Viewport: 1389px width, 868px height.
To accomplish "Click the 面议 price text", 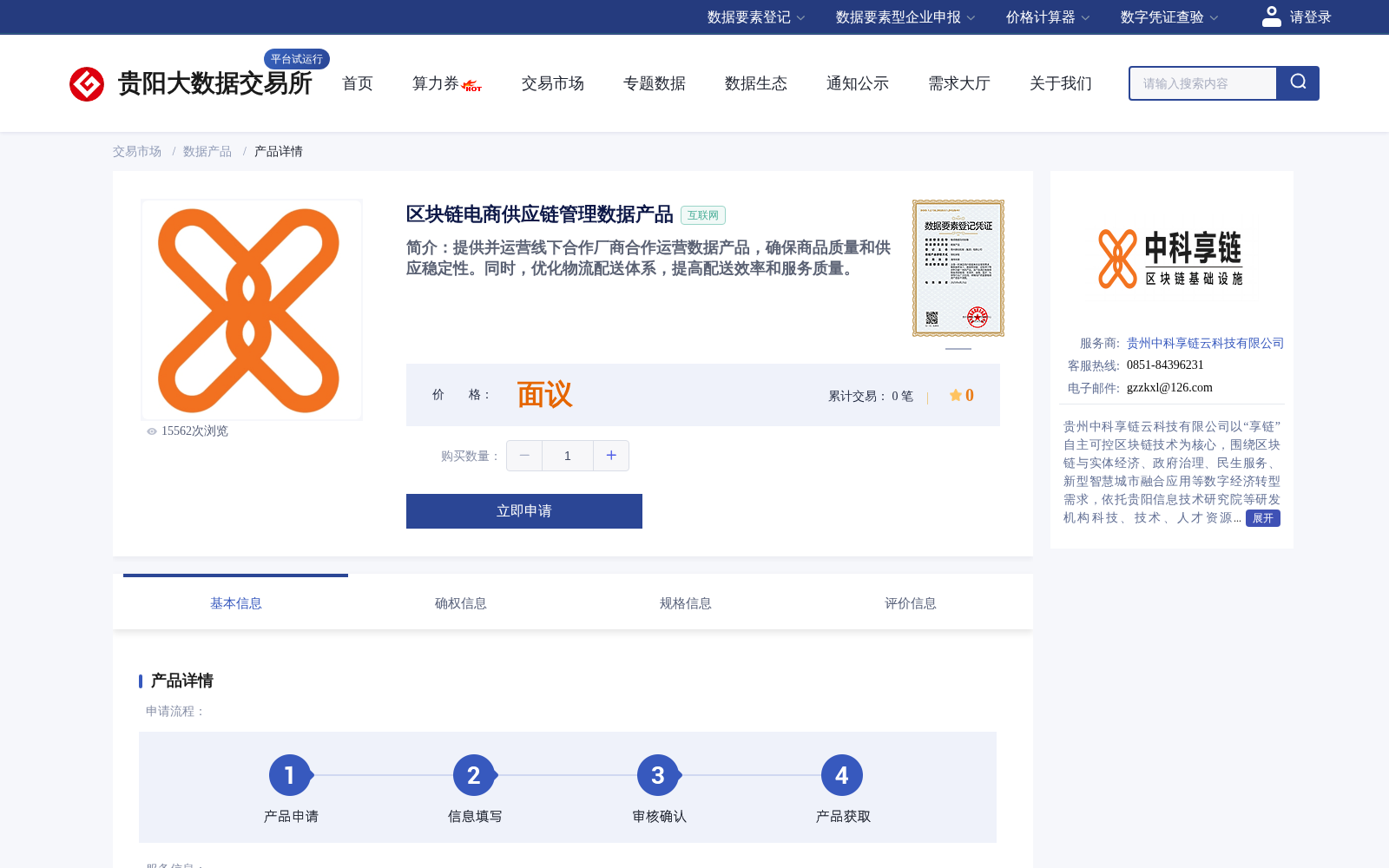I will pos(545,395).
